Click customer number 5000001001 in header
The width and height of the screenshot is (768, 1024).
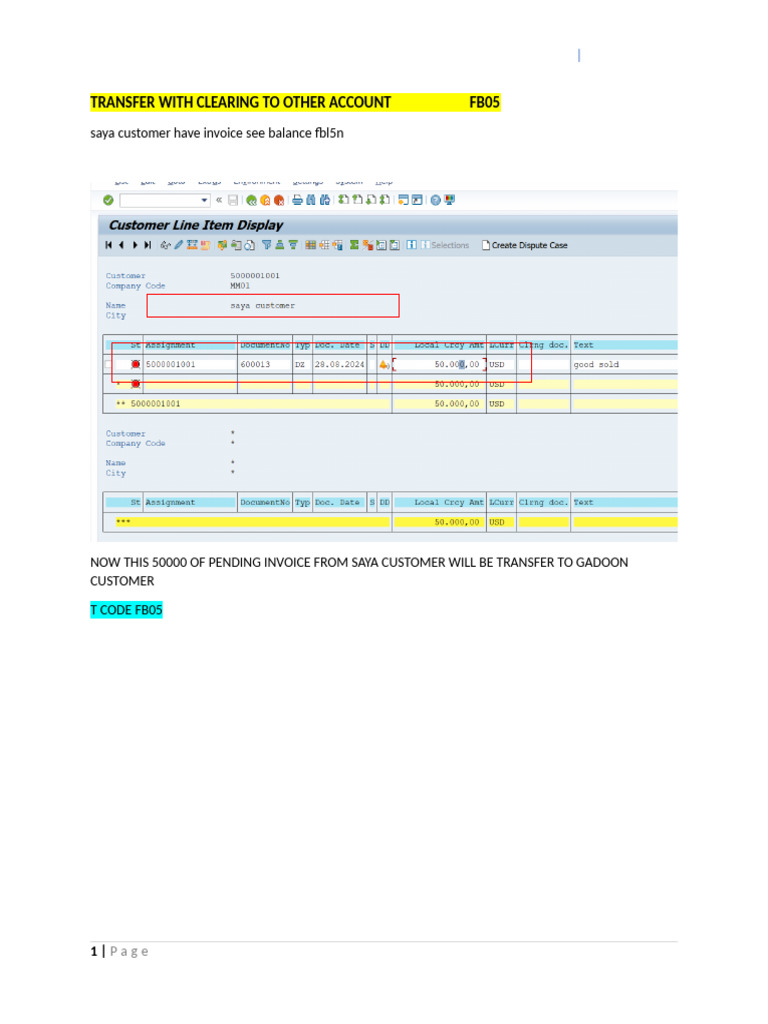[255, 276]
